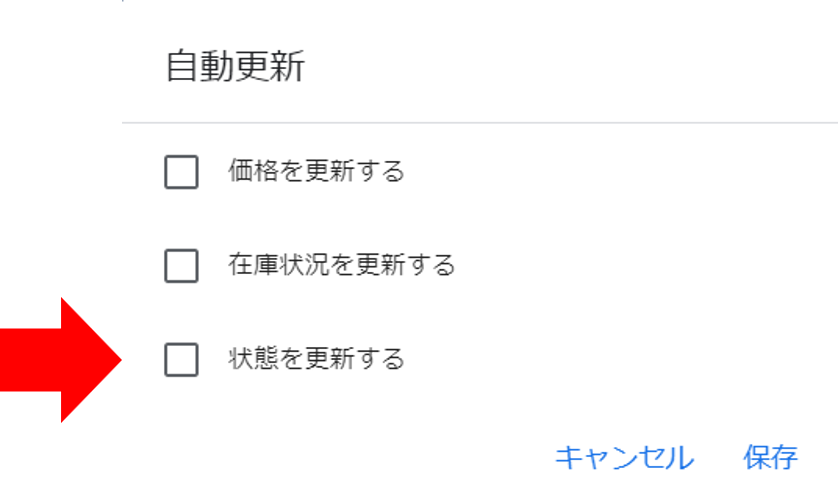
Task: Confirm auto-update choices via 保存
Action: pos(770,458)
